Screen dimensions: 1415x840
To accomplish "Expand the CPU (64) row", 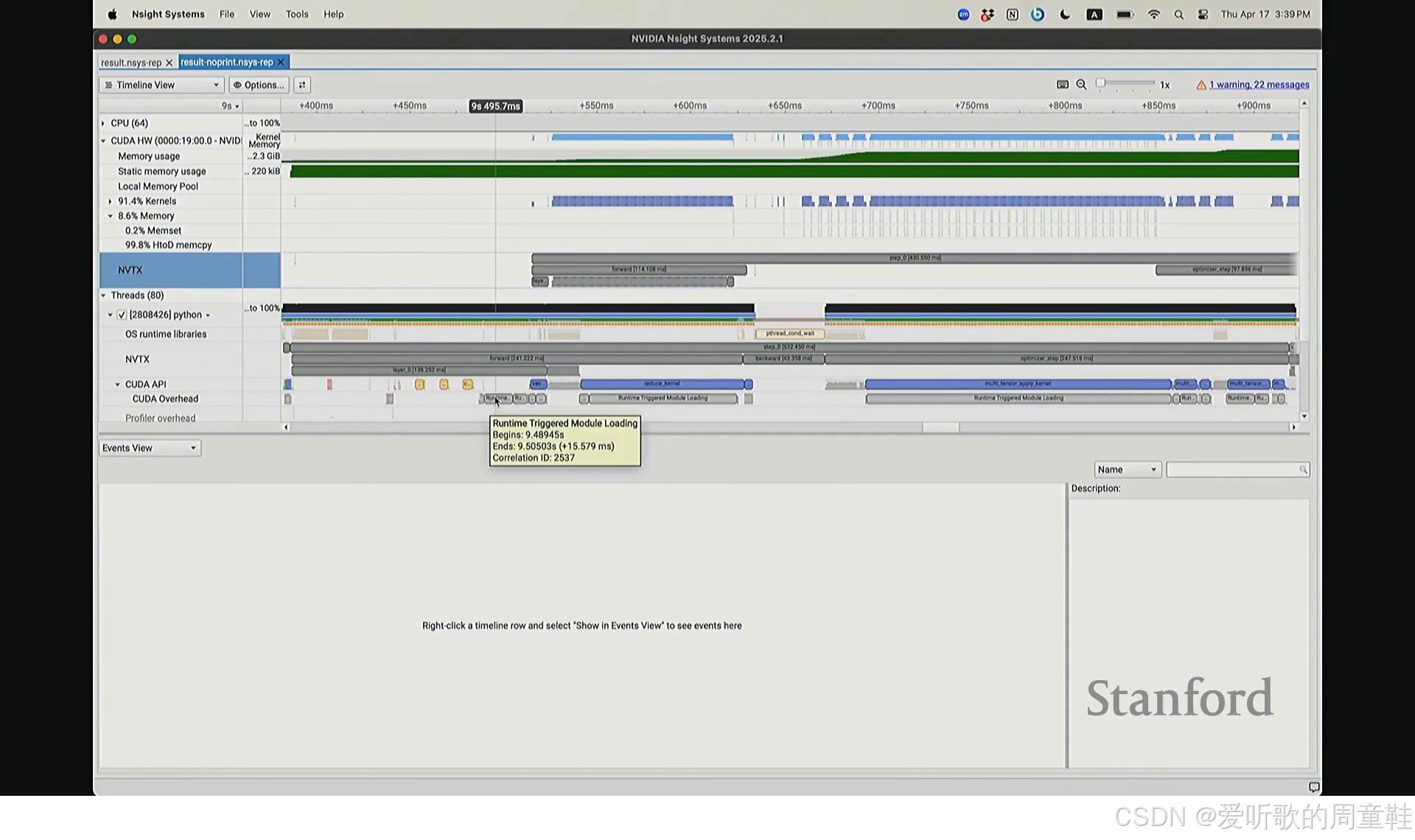I will tap(103, 123).
